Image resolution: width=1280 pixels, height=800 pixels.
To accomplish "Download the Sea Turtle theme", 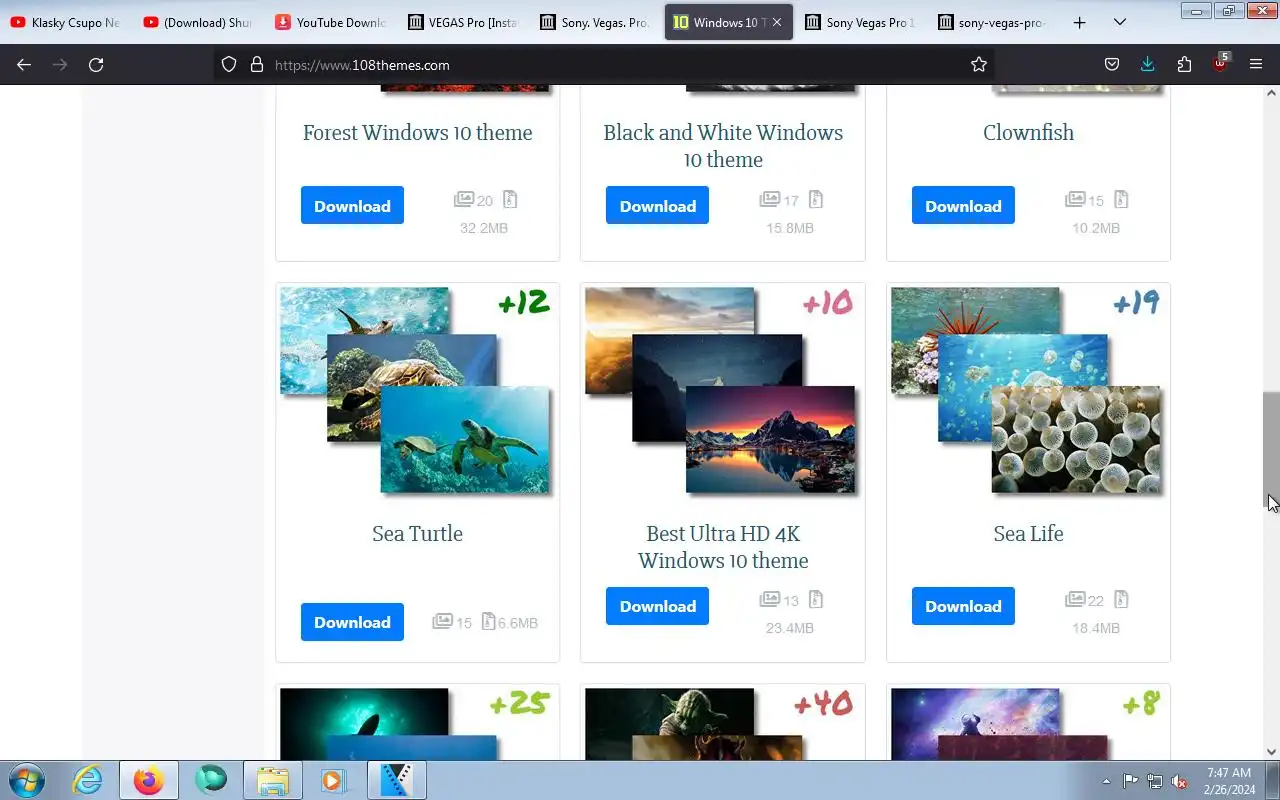I will [x=352, y=622].
